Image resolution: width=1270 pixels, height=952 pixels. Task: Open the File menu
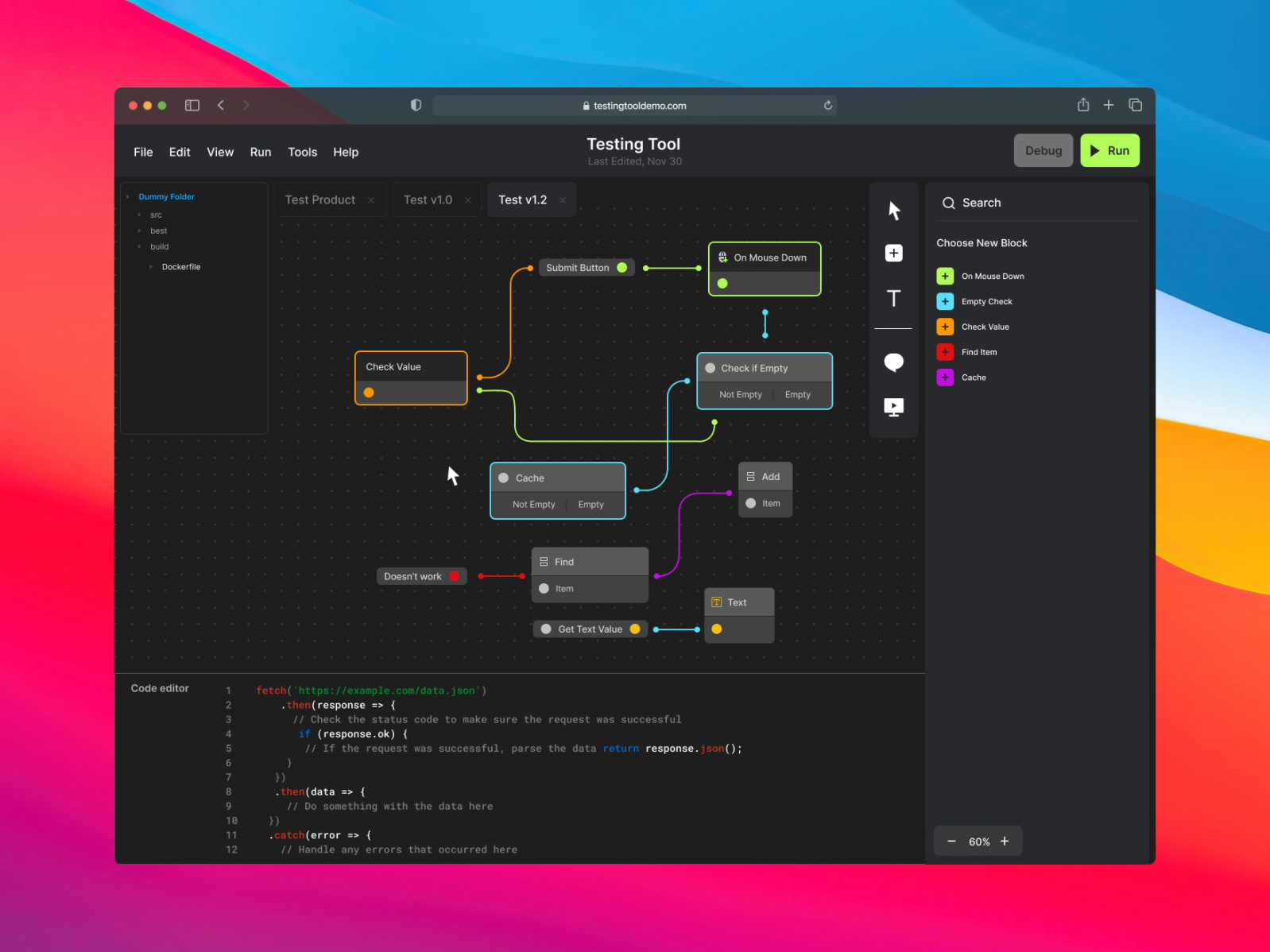coord(143,152)
